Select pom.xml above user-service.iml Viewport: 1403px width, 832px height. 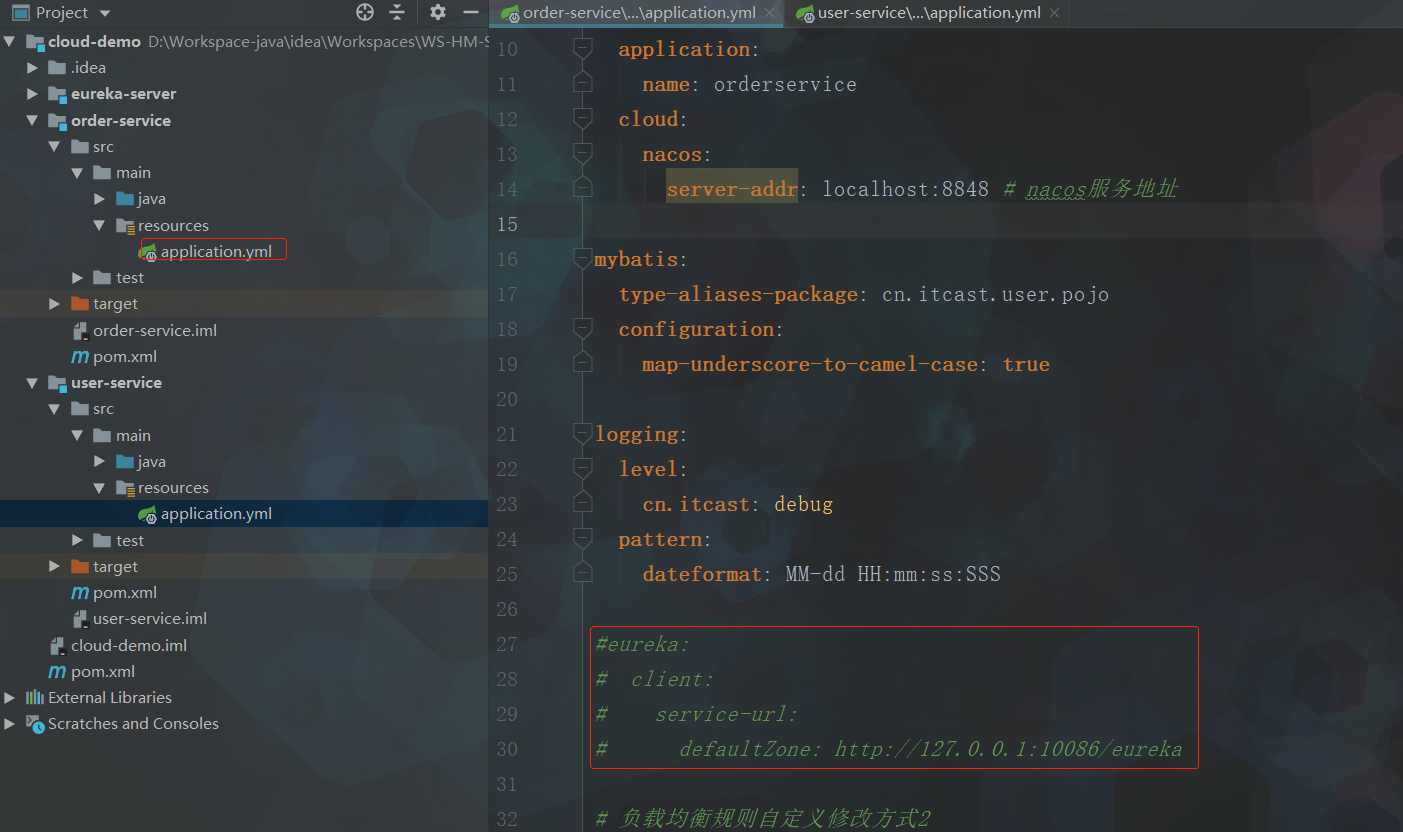tap(114, 593)
